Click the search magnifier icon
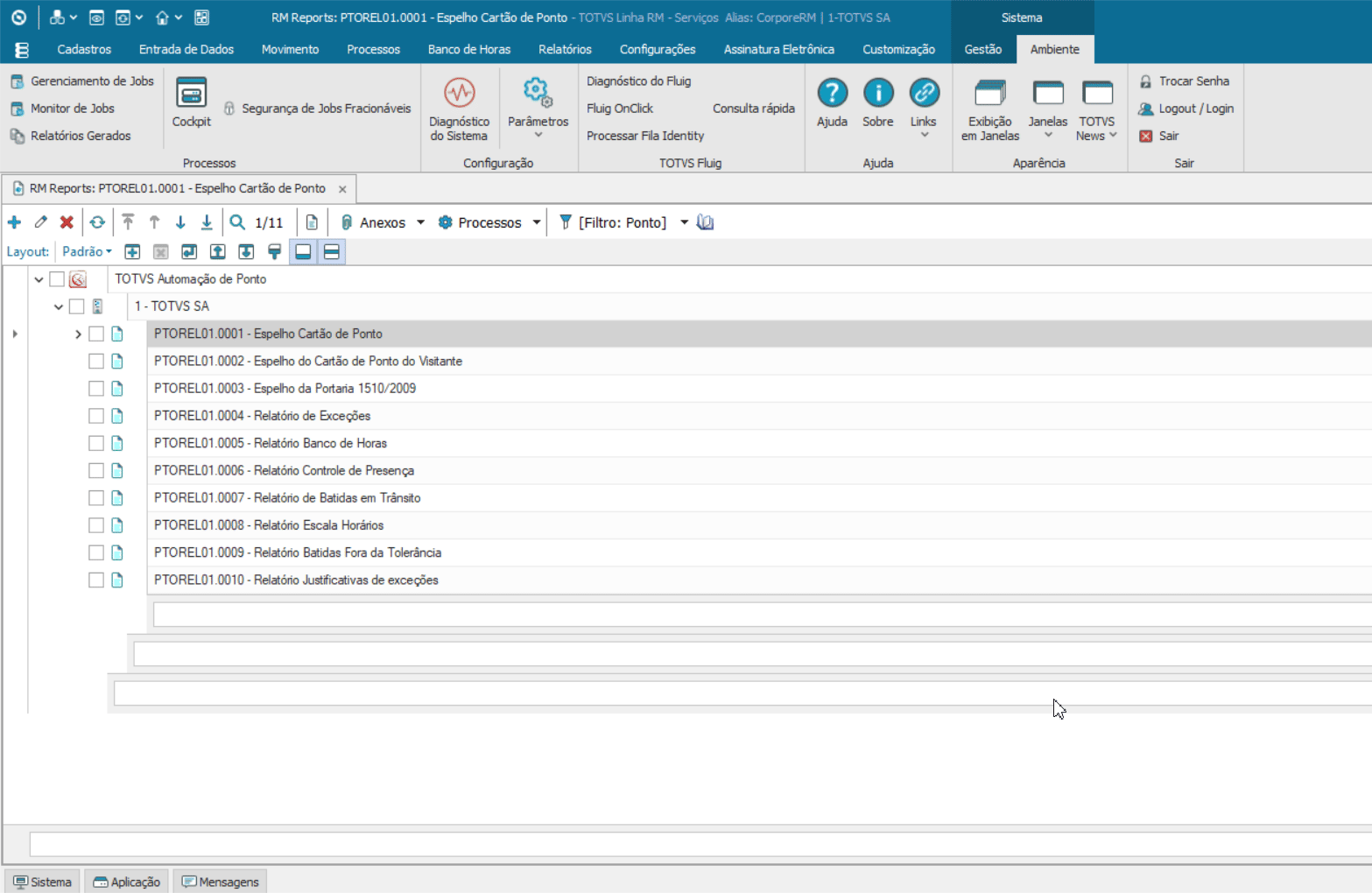Viewport: 1372px width, 893px height. tap(237, 222)
